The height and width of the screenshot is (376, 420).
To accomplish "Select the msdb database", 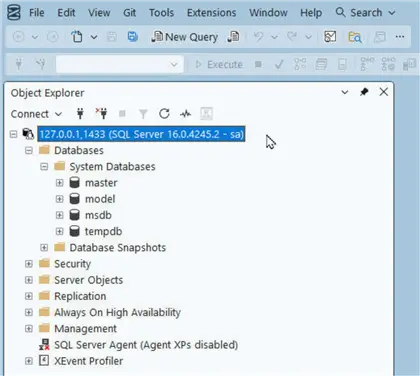I will [x=98, y=215].
